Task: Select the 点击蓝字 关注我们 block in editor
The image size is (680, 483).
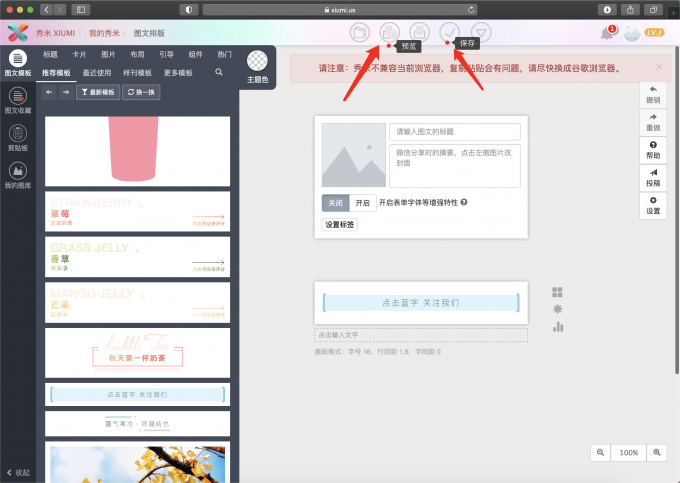Action: coord(421,303)
